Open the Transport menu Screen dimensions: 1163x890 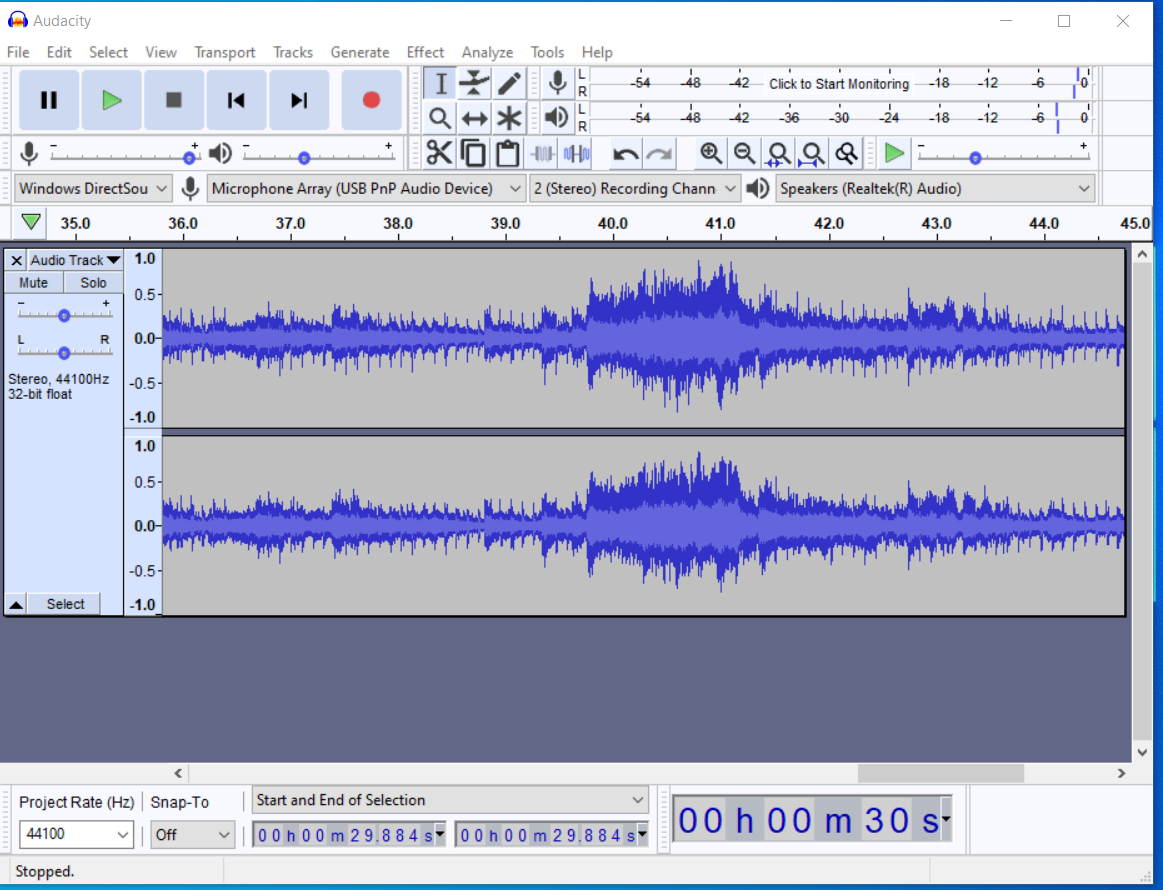coord(225,52)
